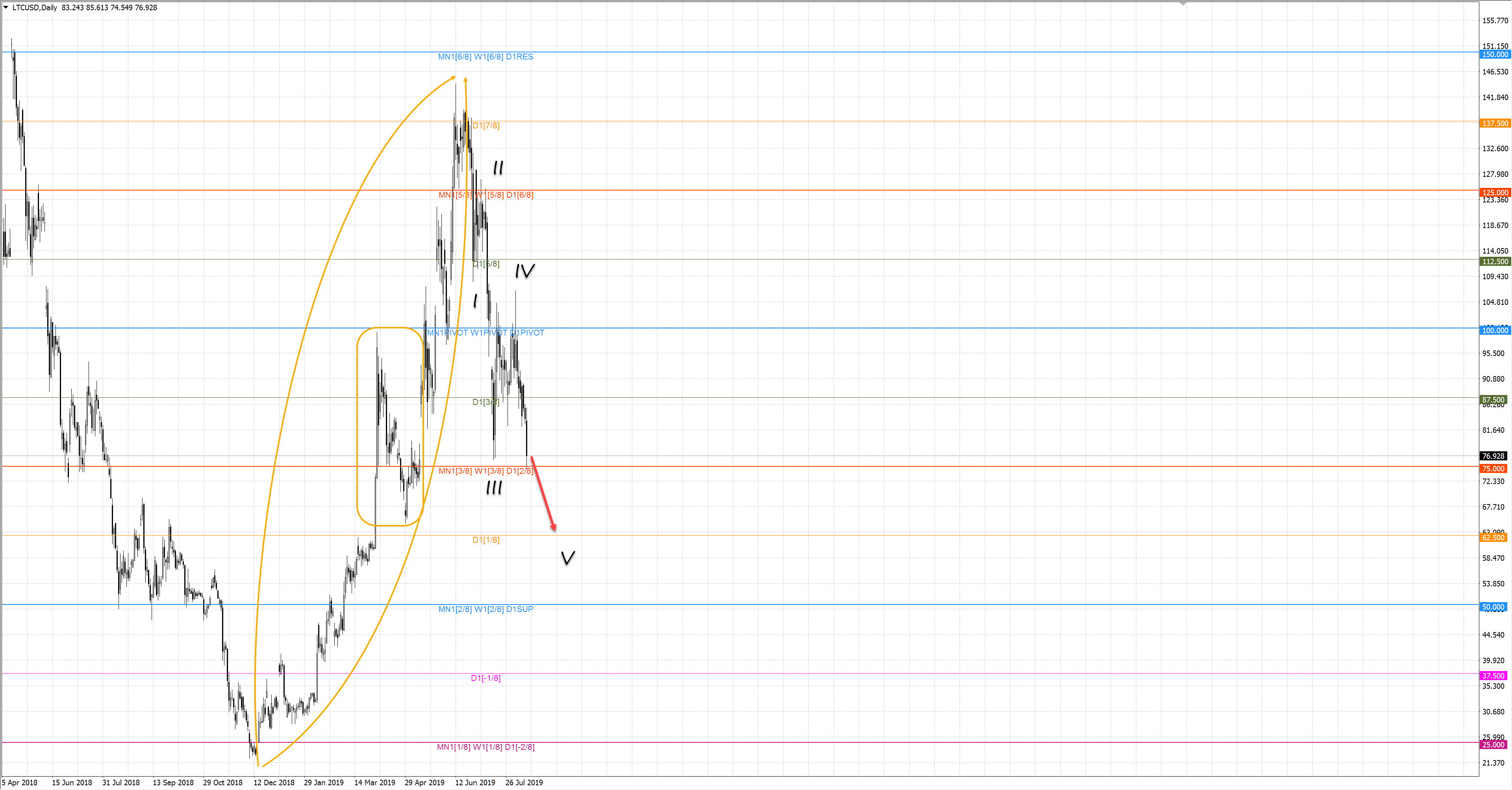Click the 12 Dec 2018 date on the time axis
1512x790 pixels.
click(274, 783)
